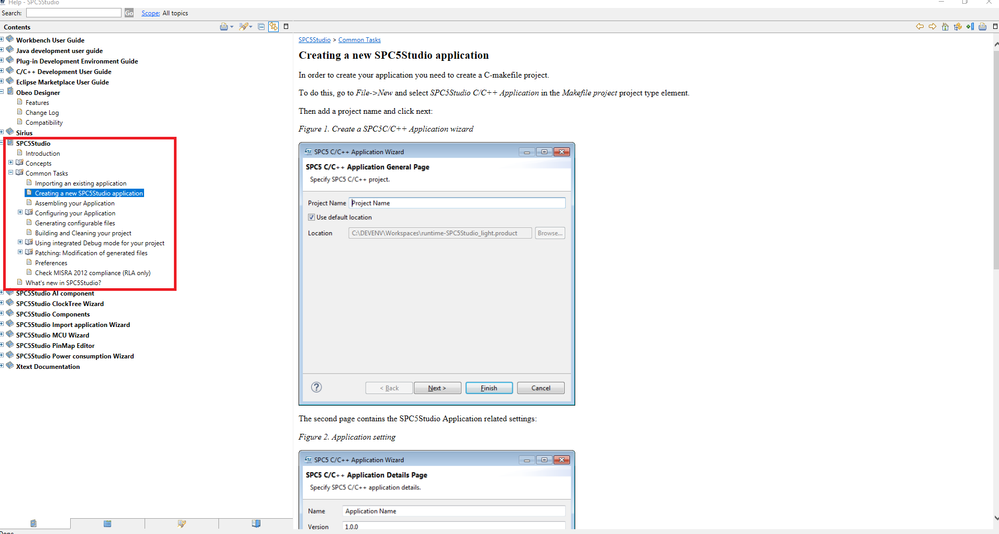Viewport: 999px width, 534px height.
Task: Collapse the Common Tasks tree node
Action: pos(11,173)
